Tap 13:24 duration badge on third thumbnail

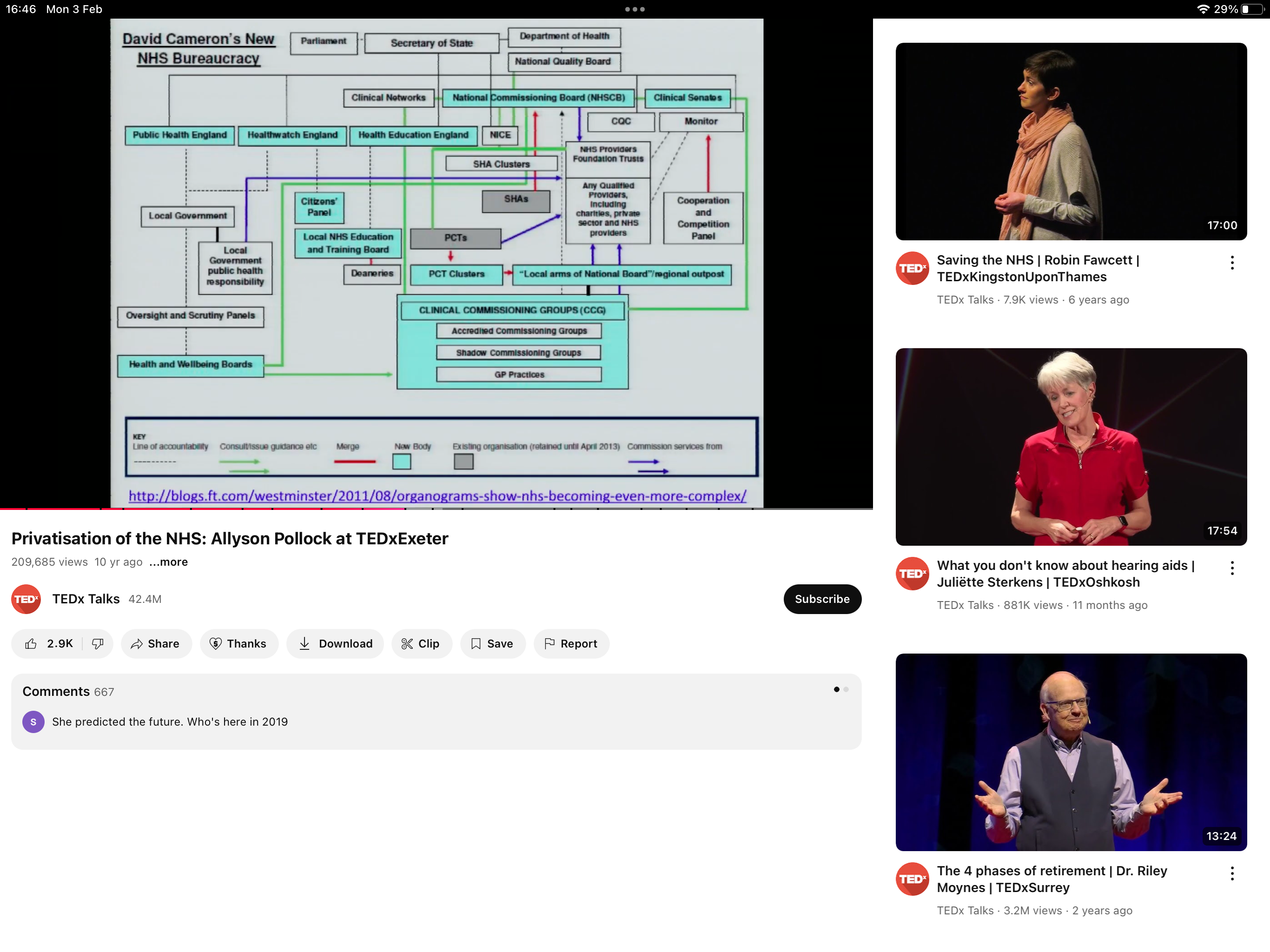pyautogui.click(x=1221, y=836)
